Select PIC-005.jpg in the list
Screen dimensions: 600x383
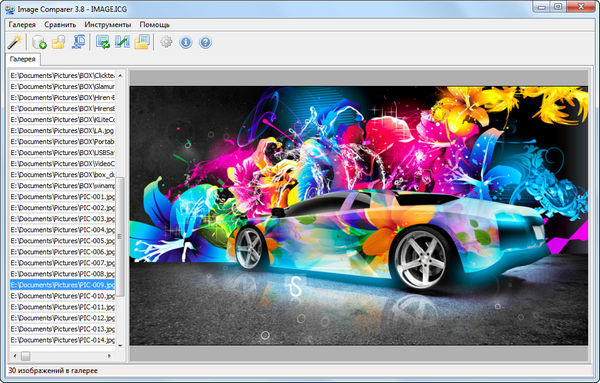click(x=62, y=241)
